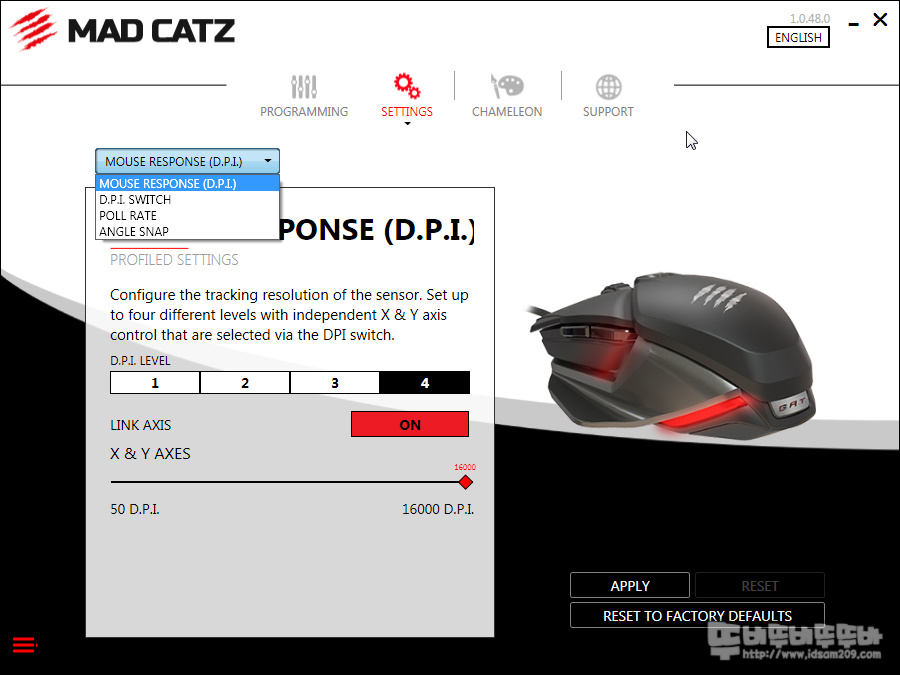Click the Mad Catz claw logo
Screen dimensions: 900x675
[33, 29]
